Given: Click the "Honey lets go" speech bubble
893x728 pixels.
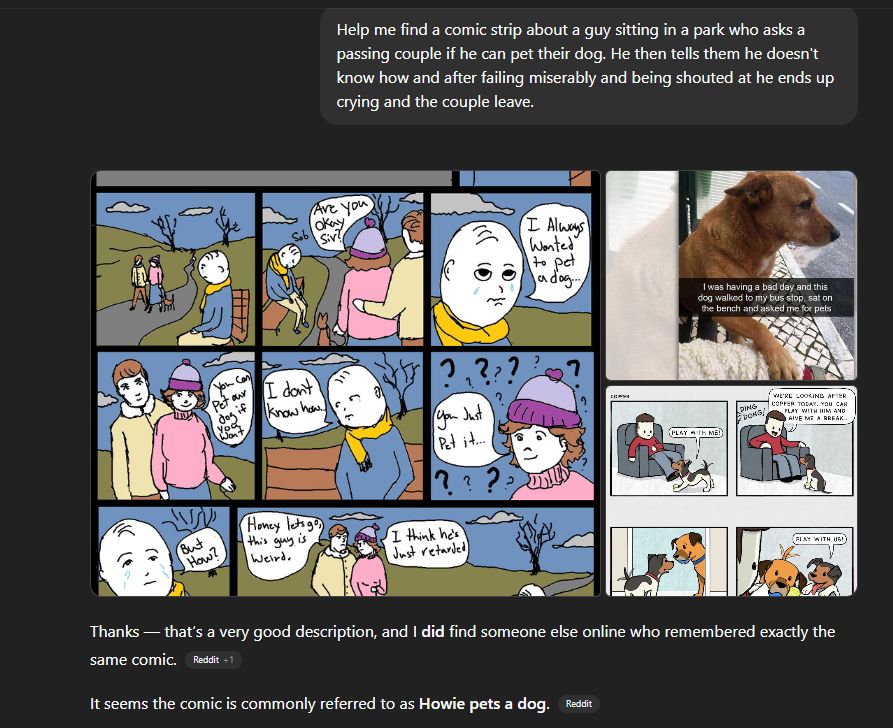Looking at the screenshot, I should (x=282, y=539).
